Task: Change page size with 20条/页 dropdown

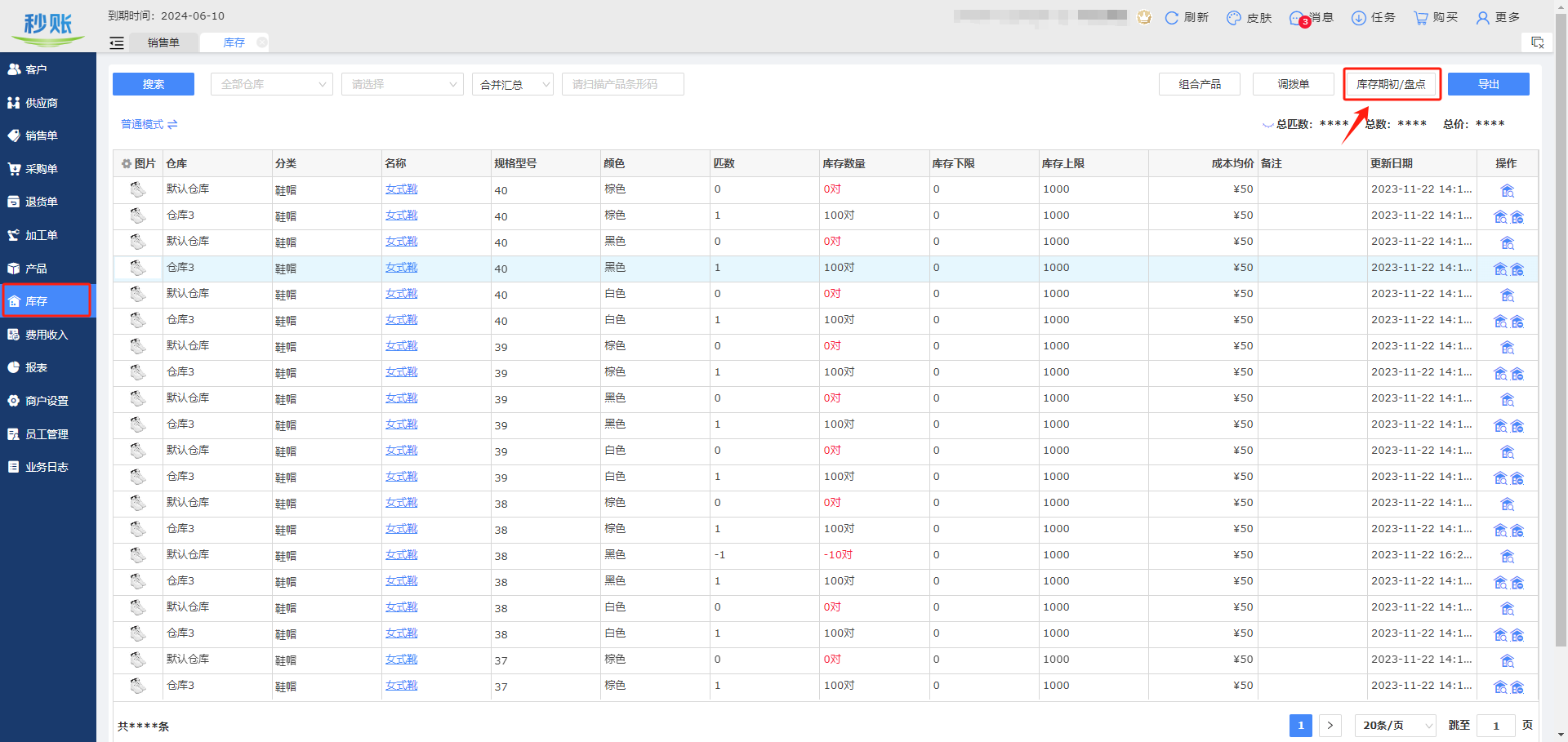Action: tap(1396, 725)
